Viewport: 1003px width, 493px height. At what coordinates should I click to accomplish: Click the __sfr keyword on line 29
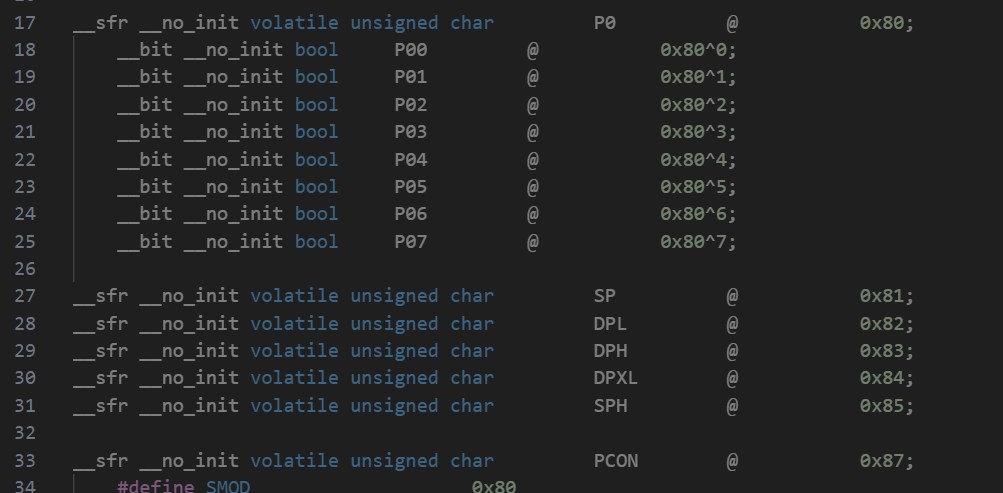point(100,350)
